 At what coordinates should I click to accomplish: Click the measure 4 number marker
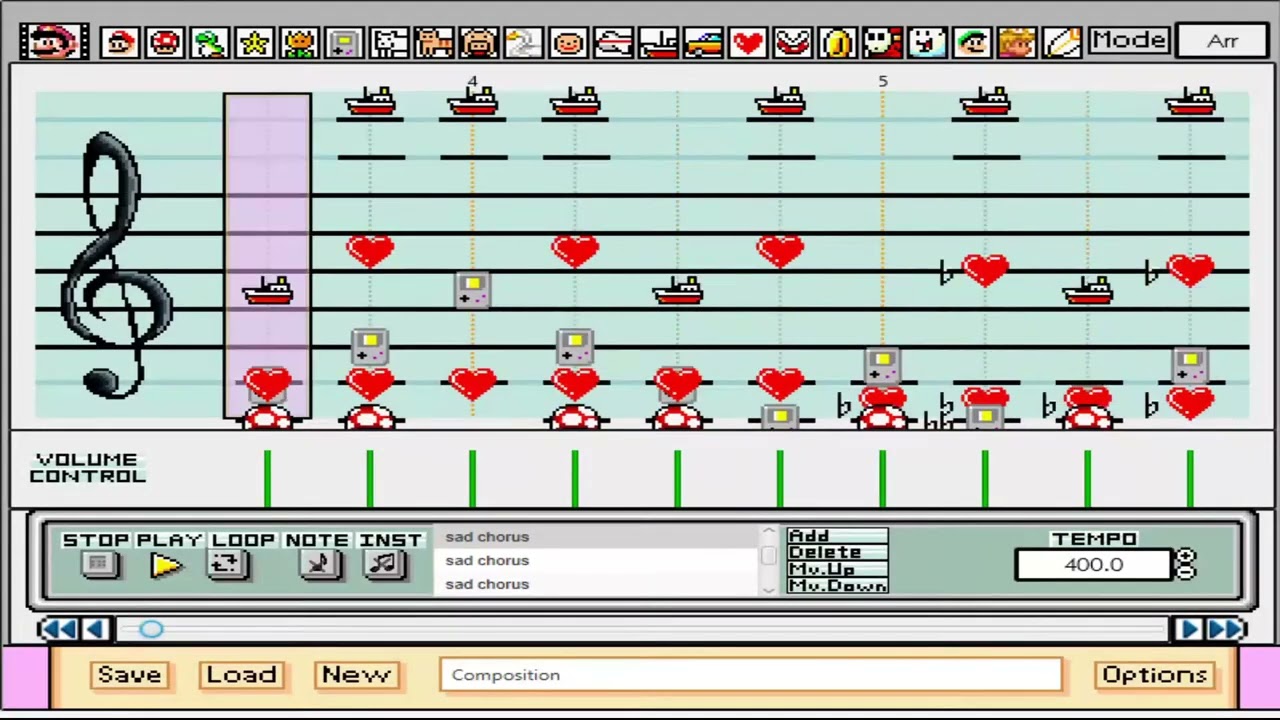pyautogui.click(x=472, y=80)
